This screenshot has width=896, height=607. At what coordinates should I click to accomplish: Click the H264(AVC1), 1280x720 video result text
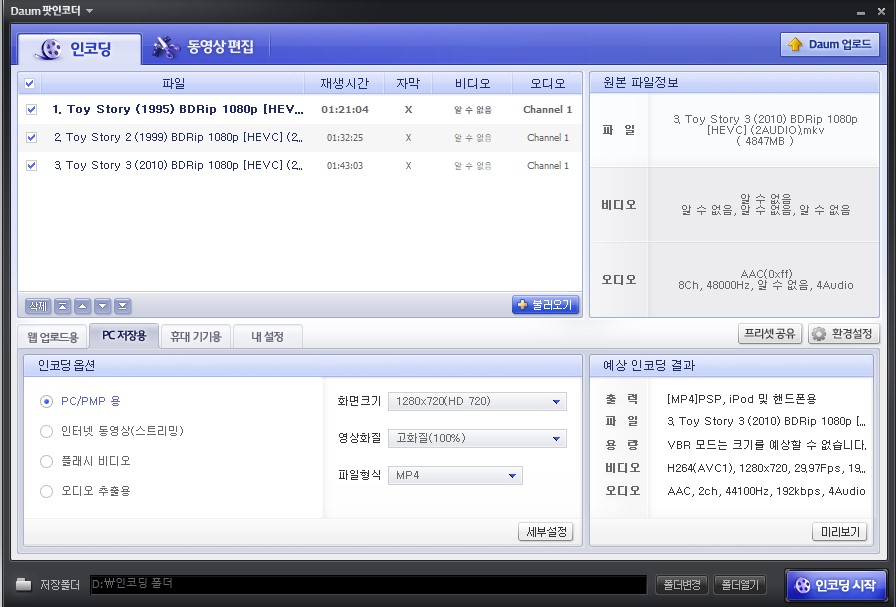click(766, 468)
